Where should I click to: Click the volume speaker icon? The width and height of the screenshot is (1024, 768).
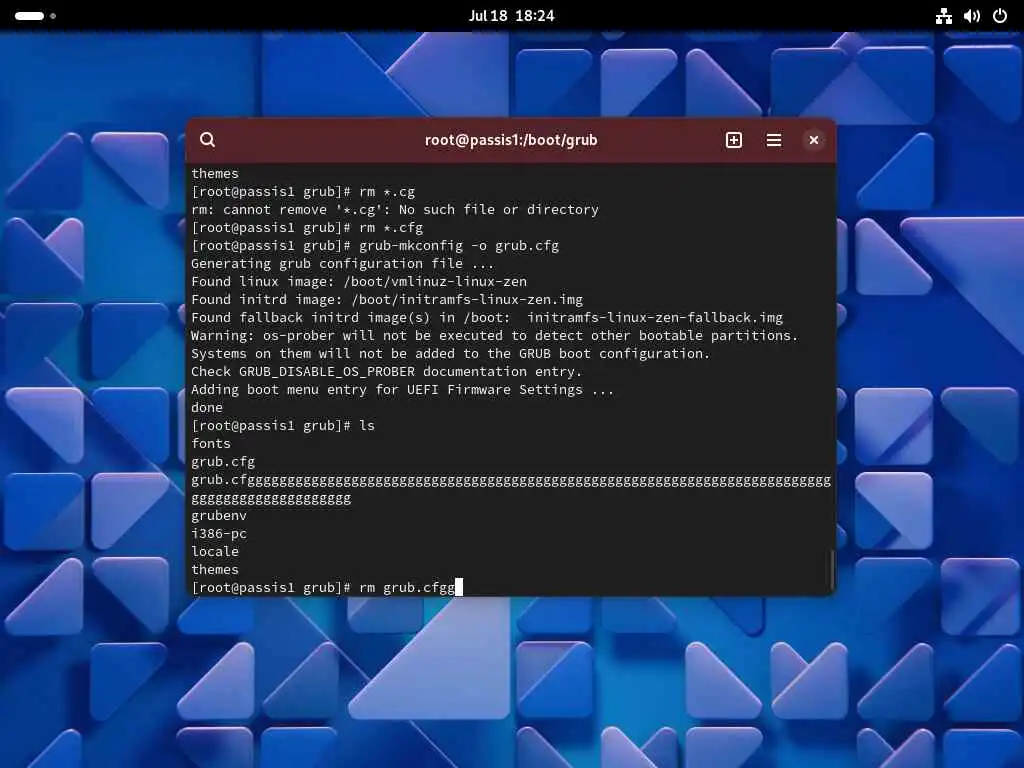[972, 16]
